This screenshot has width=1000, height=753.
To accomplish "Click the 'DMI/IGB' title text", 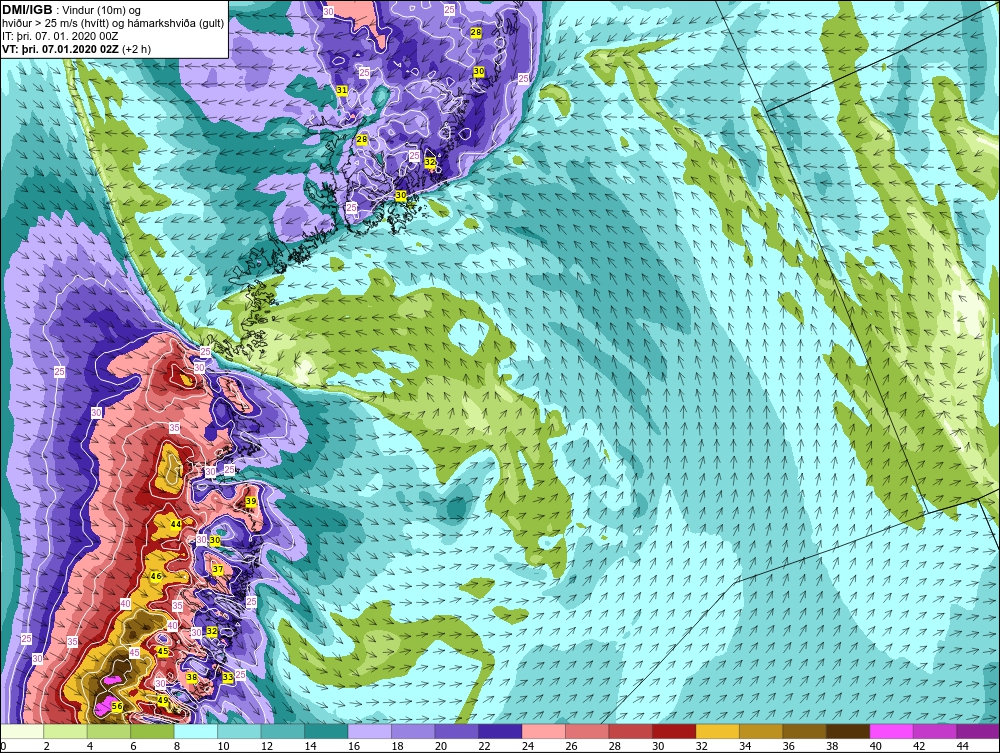I will click(x=27, y=10).
